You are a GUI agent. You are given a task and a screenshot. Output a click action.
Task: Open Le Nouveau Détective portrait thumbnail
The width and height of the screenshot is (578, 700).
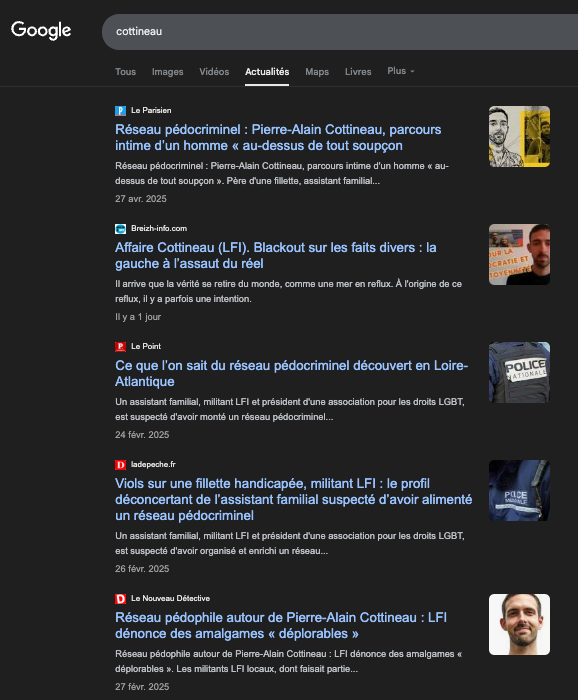point(519,625)
